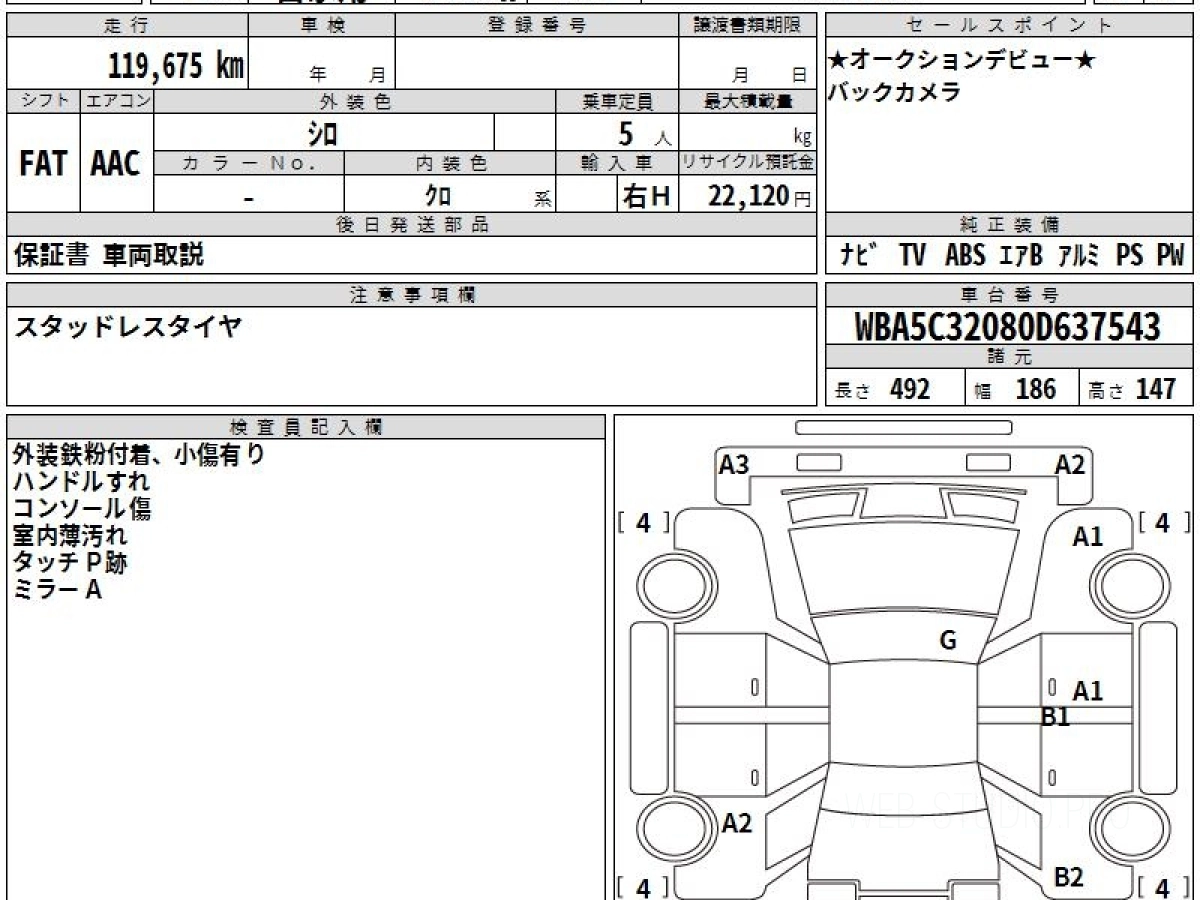Screen dimensions: 1200x900
Task: Click the 諸元 header
Action: 1009,357
